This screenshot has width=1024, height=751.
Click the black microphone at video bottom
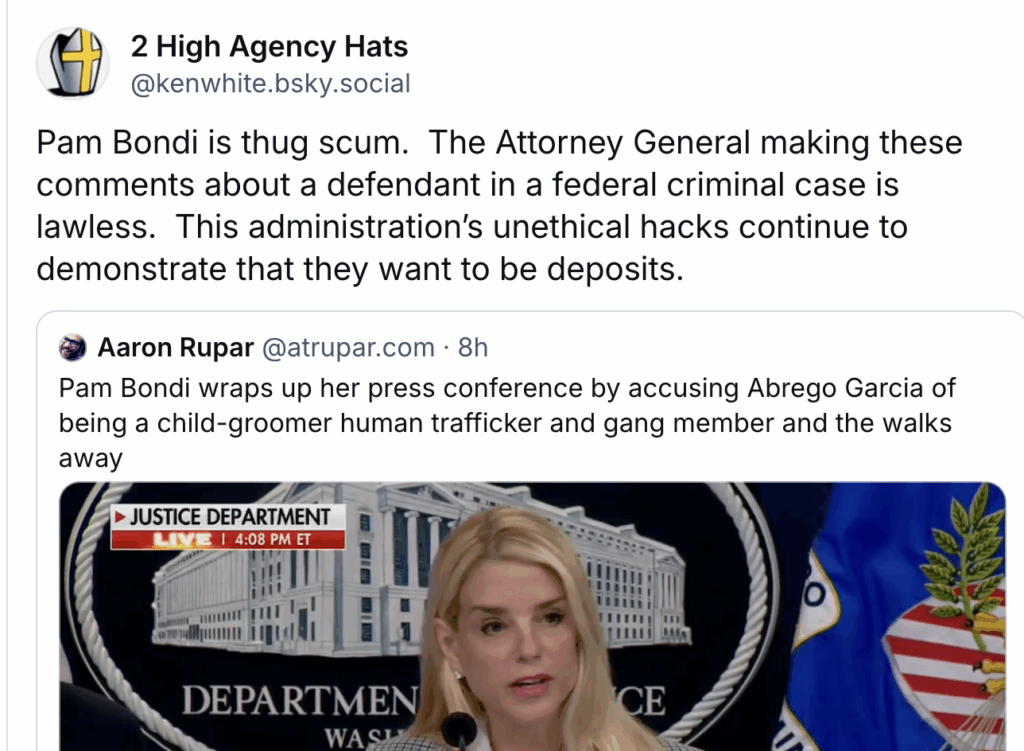[x=459, y=730]
